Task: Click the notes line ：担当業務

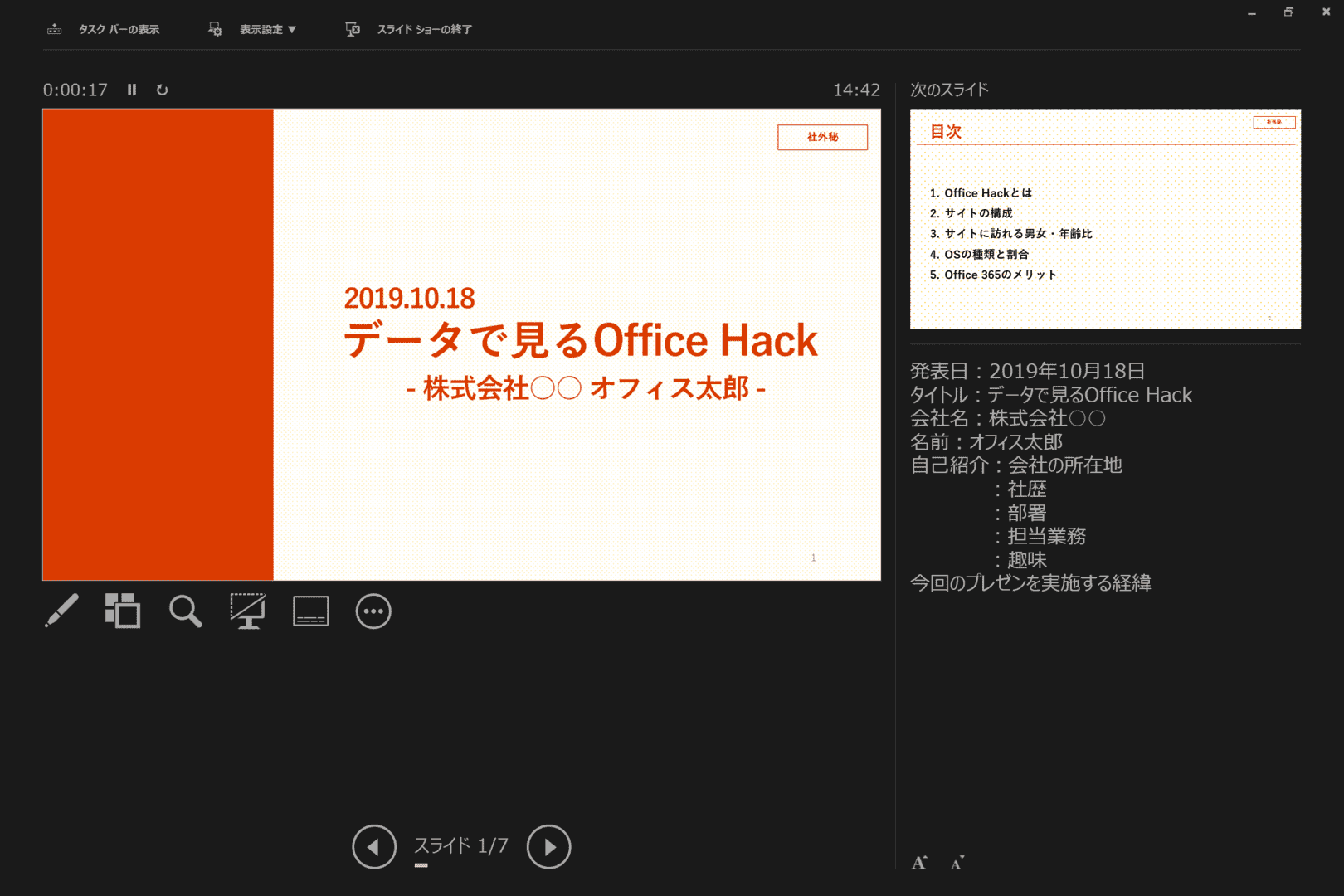Action: coord(1039,537)
